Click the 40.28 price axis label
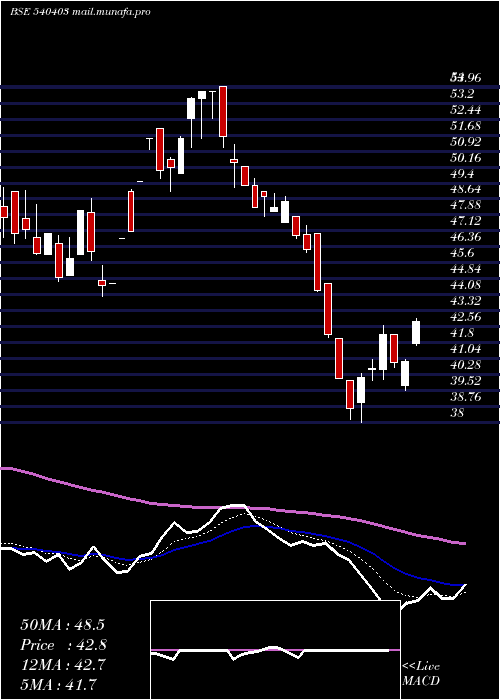 [x=465, y=365]
